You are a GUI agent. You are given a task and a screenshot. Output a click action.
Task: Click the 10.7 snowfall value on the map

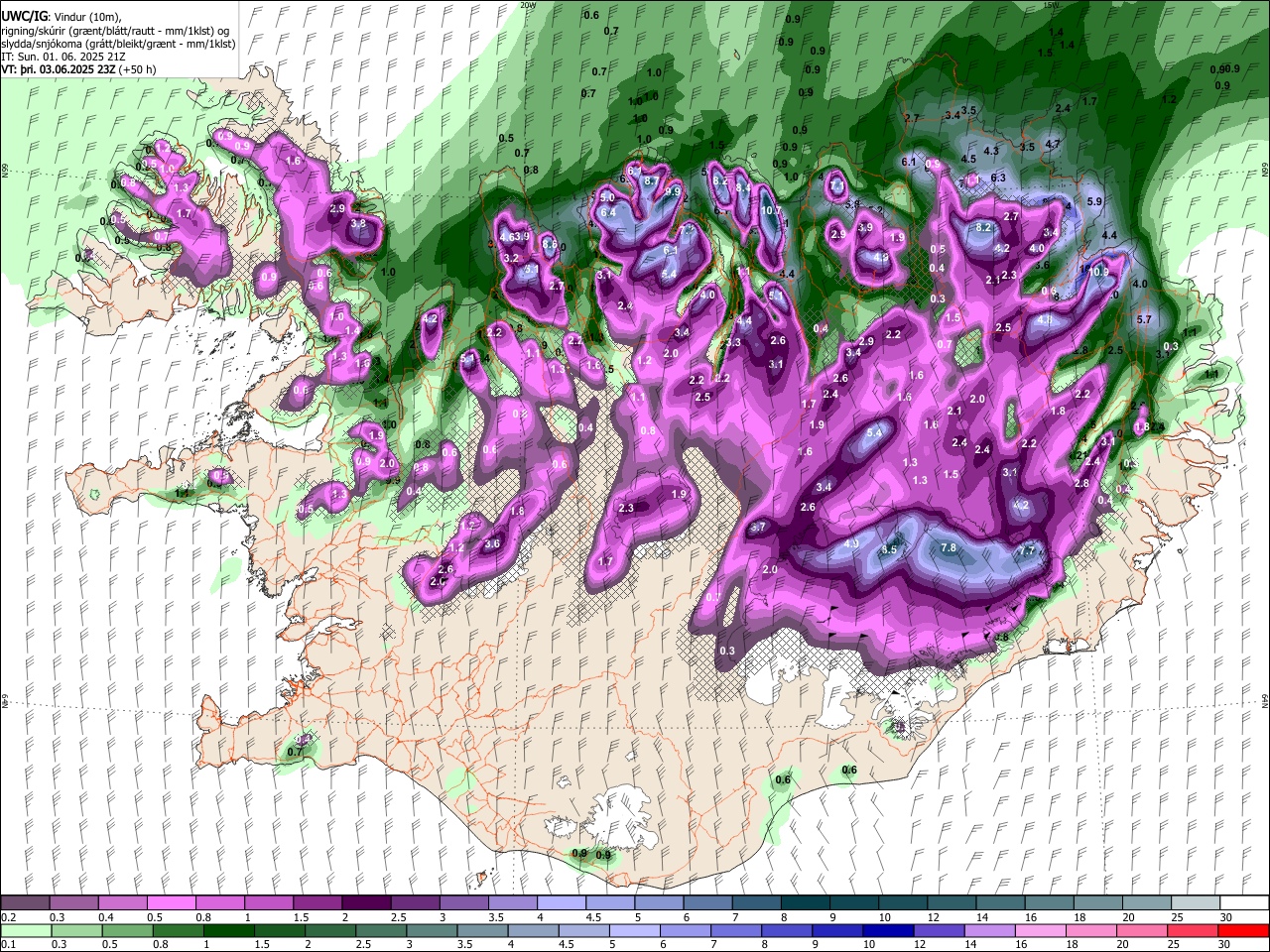tap(772, 210)
